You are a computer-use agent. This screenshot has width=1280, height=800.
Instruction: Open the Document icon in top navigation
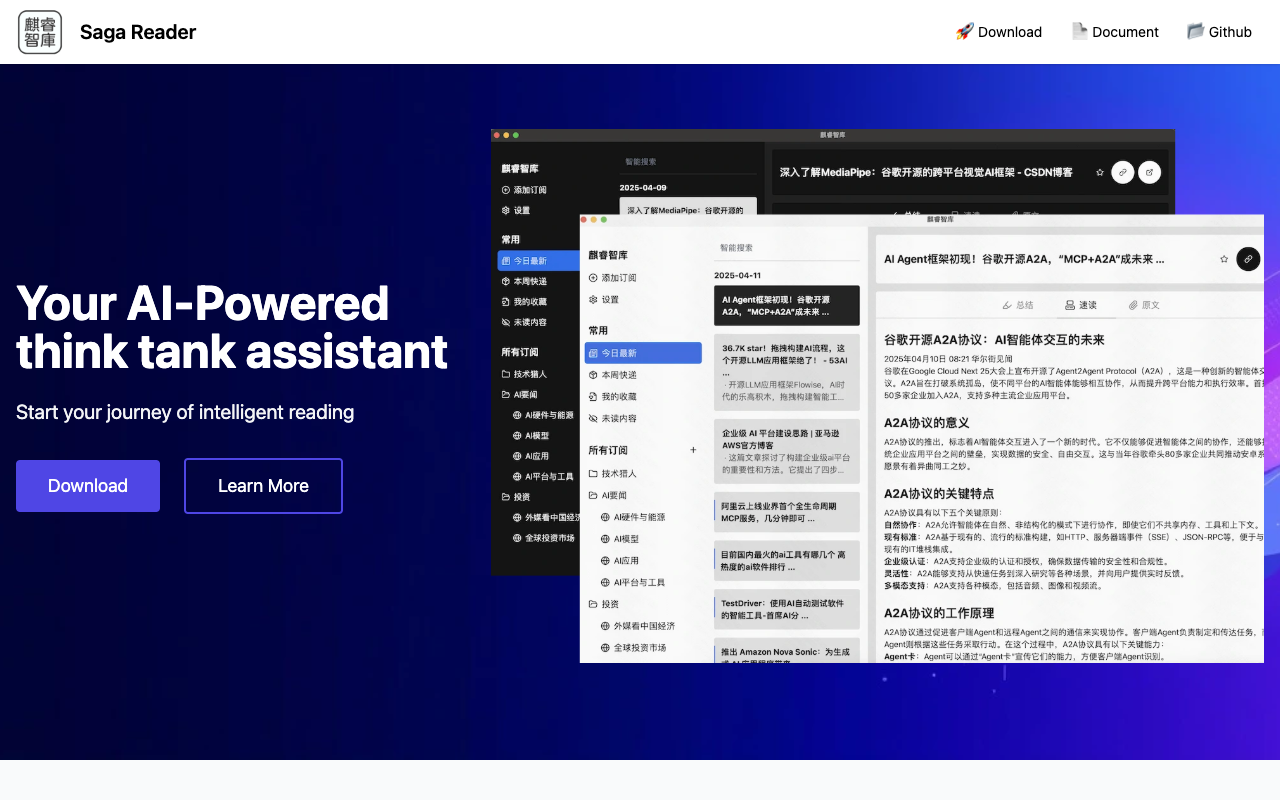click(1079, 31)
